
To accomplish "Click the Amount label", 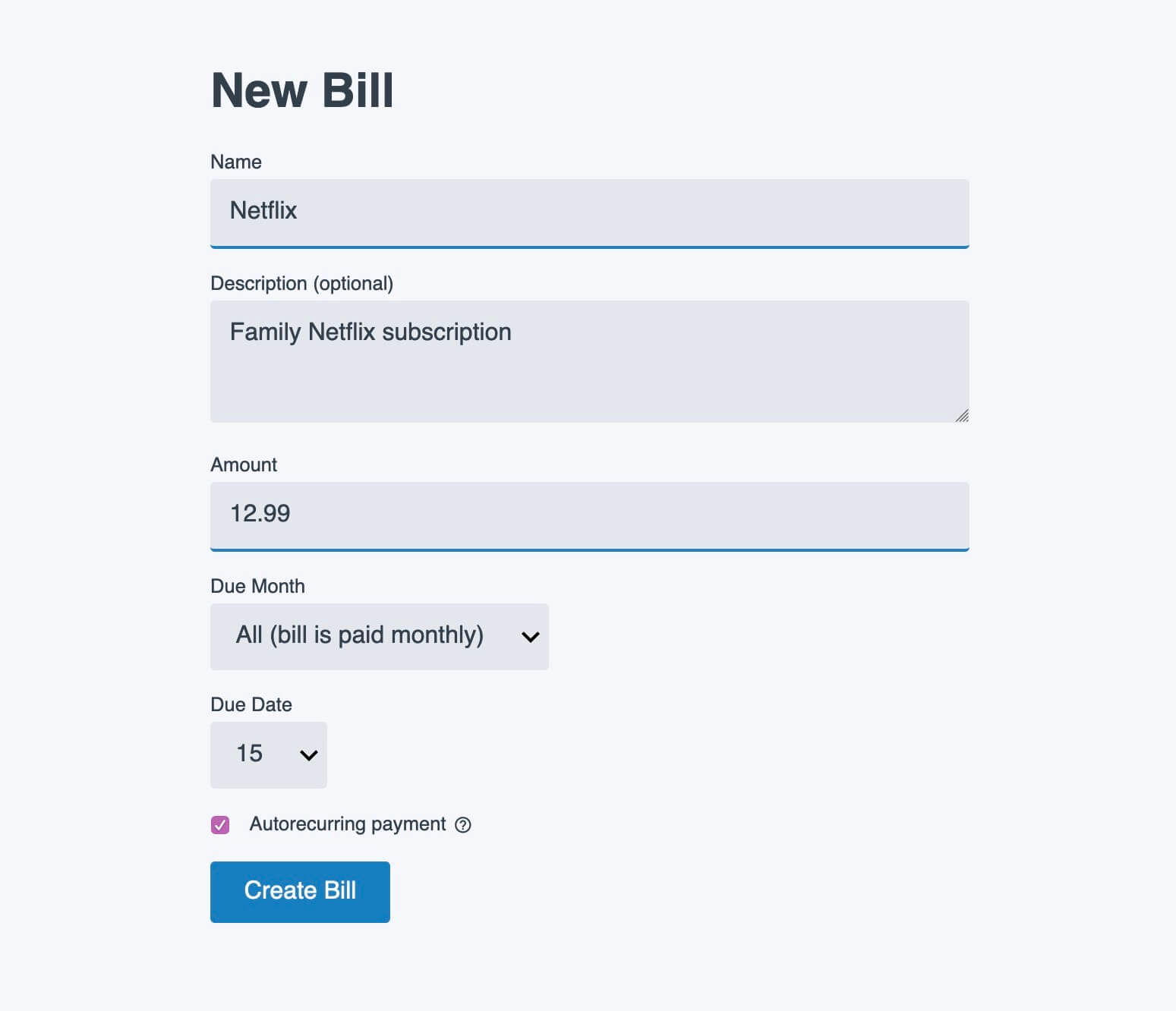I will (244, 465).
